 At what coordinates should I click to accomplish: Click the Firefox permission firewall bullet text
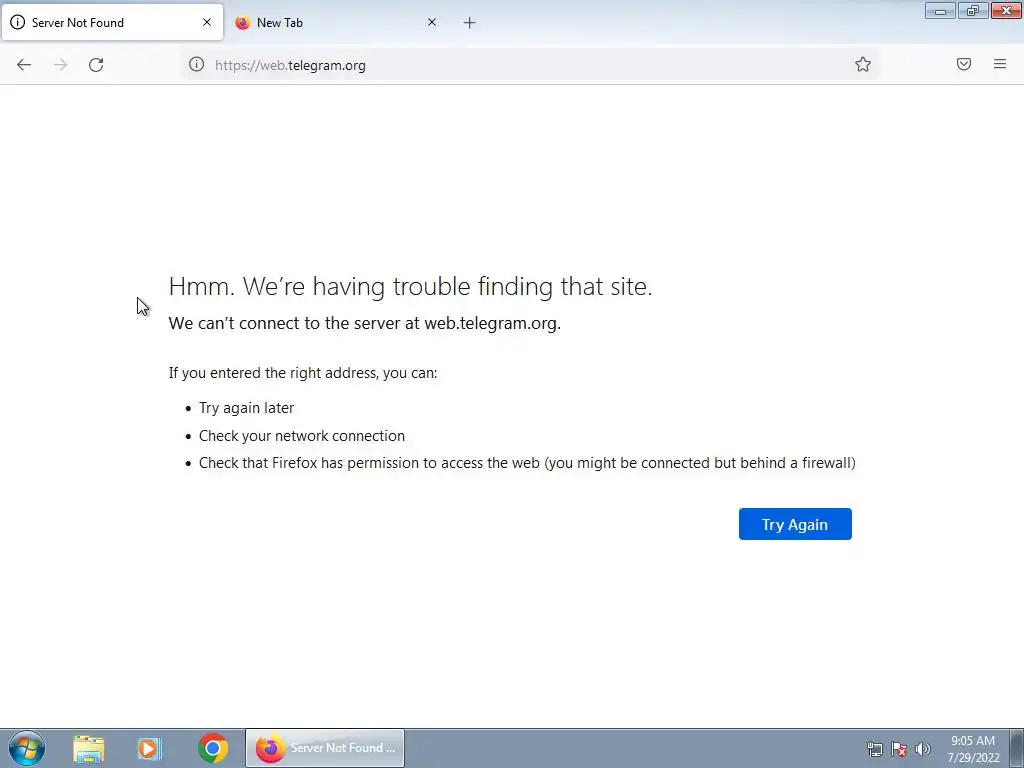pyautogui.click(x=527, y=463)
